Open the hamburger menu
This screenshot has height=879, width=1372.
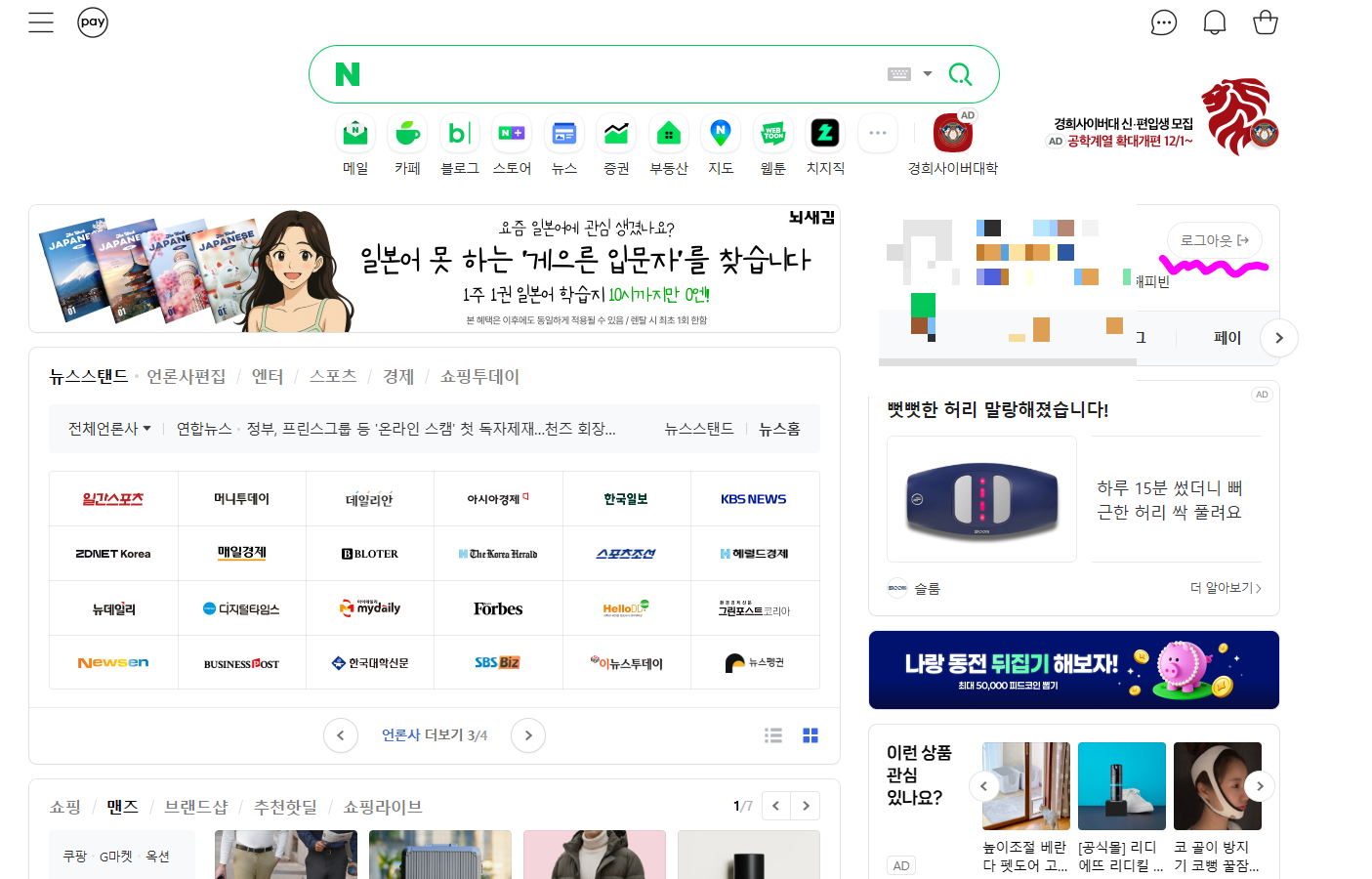(x=41, y=22)
